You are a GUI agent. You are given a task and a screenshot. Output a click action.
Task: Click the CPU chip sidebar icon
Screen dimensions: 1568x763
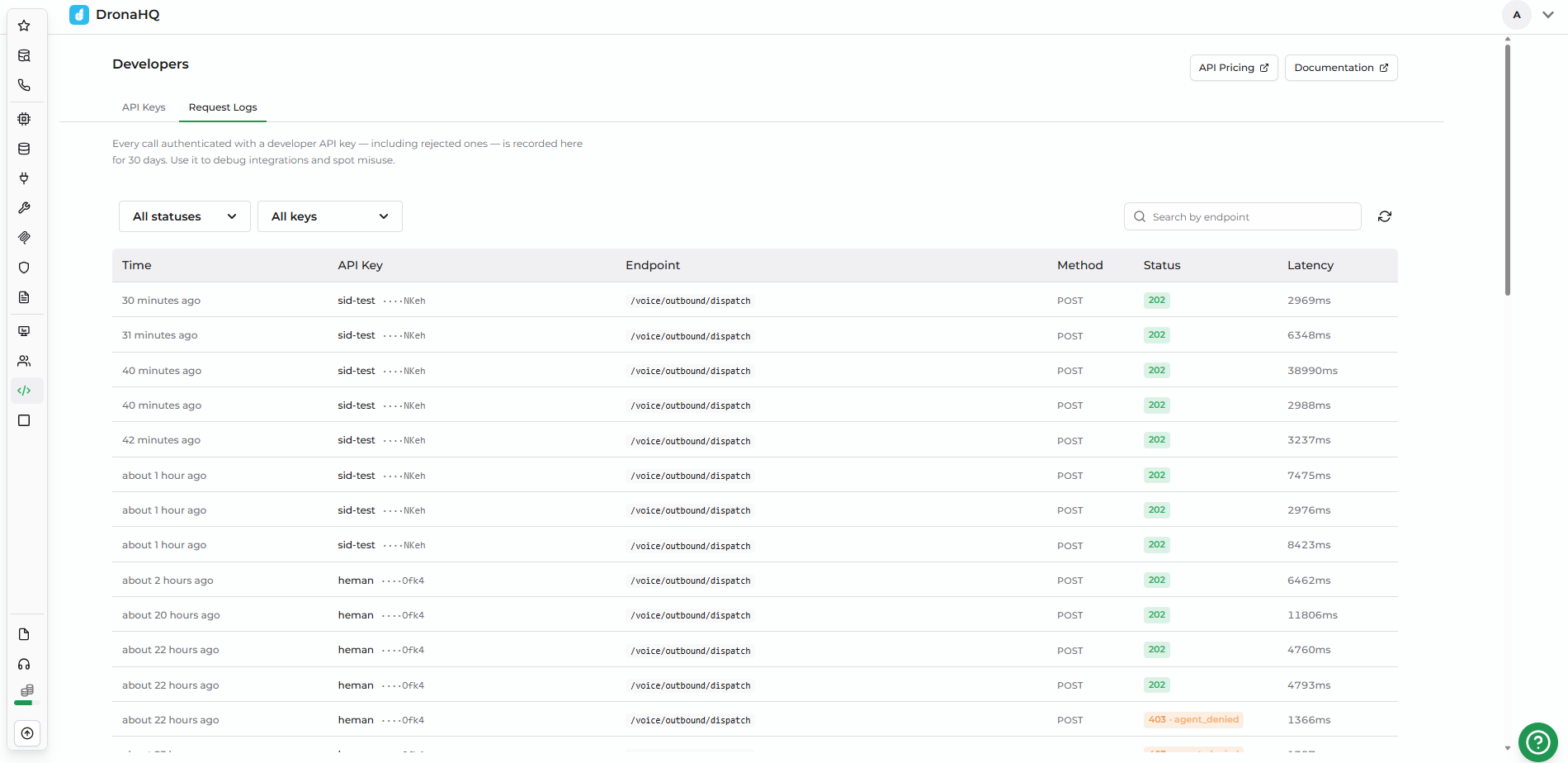click(x=24, y=119)
